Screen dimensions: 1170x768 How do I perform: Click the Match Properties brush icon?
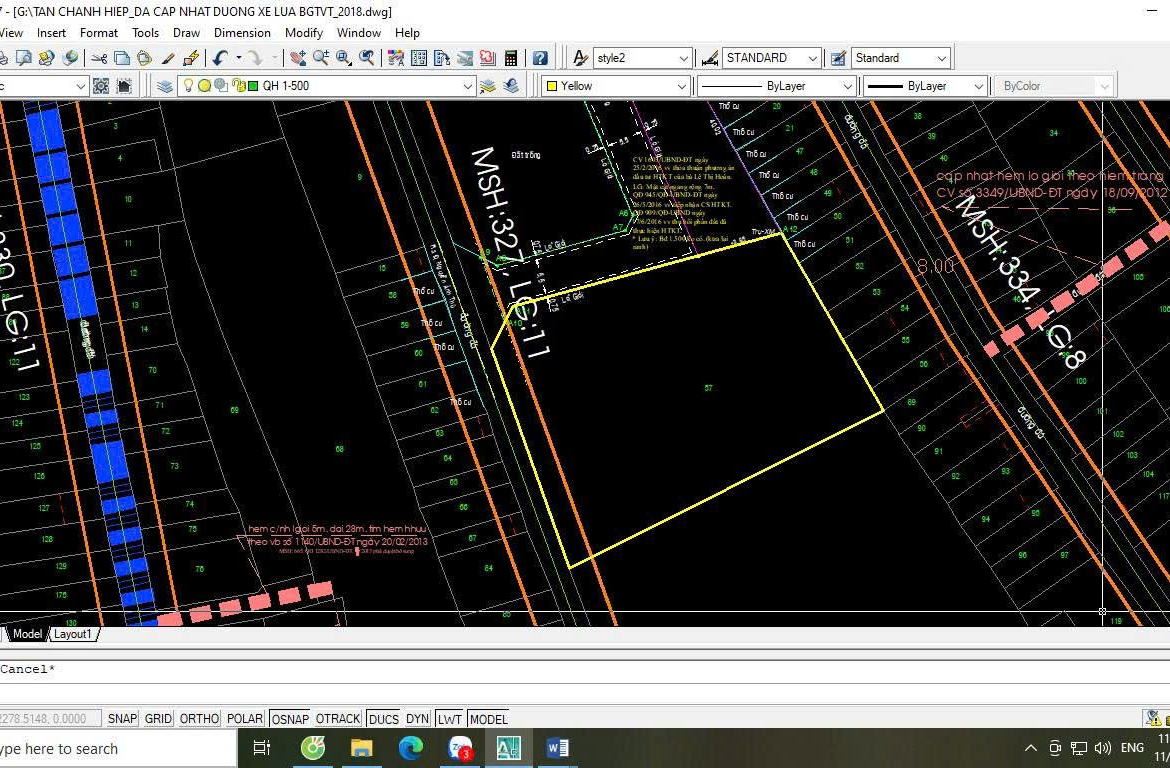click(168, 58)
